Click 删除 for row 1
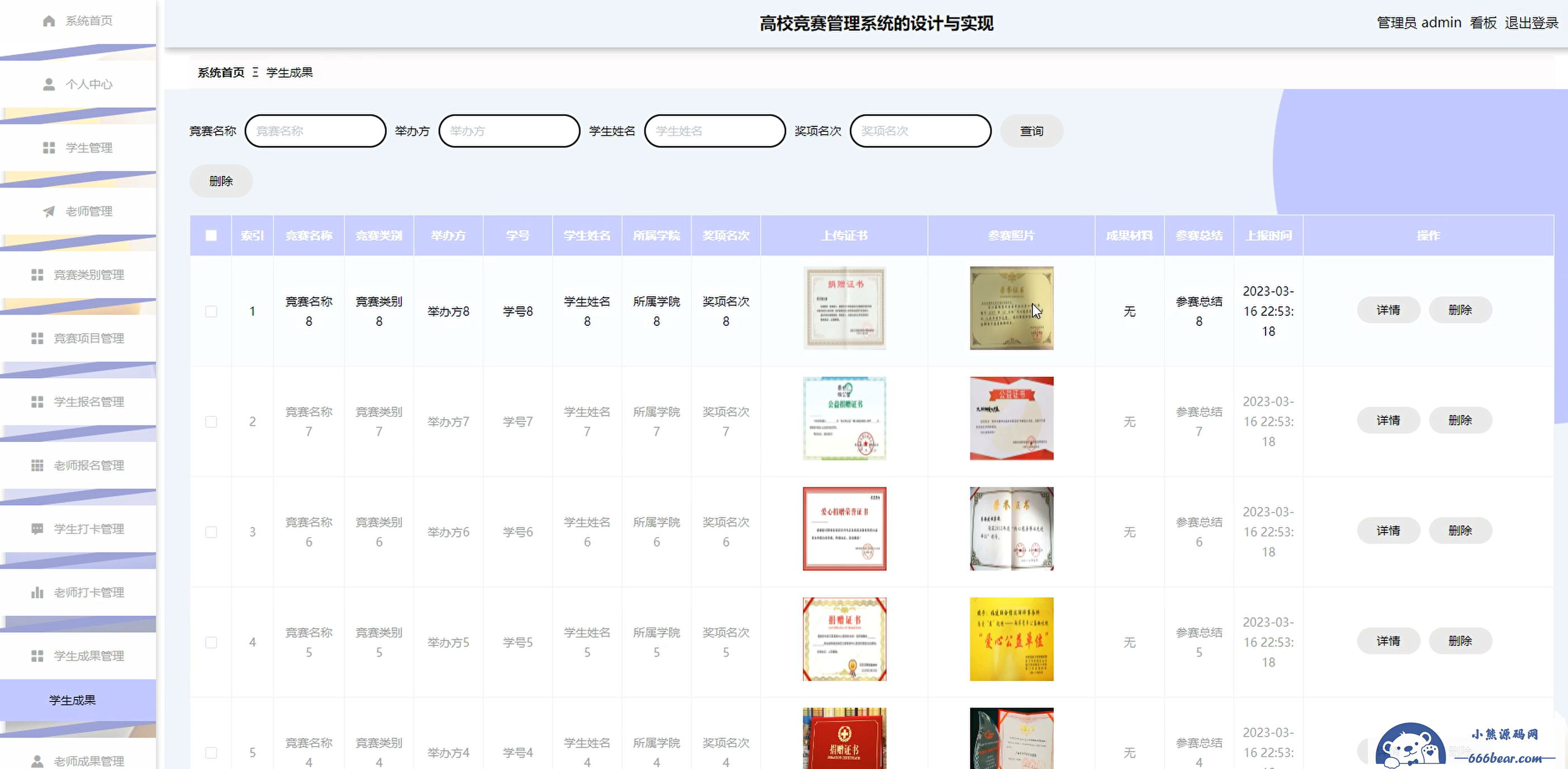The width and height of the screenshot is (1568, 769). pos(1460,310)
